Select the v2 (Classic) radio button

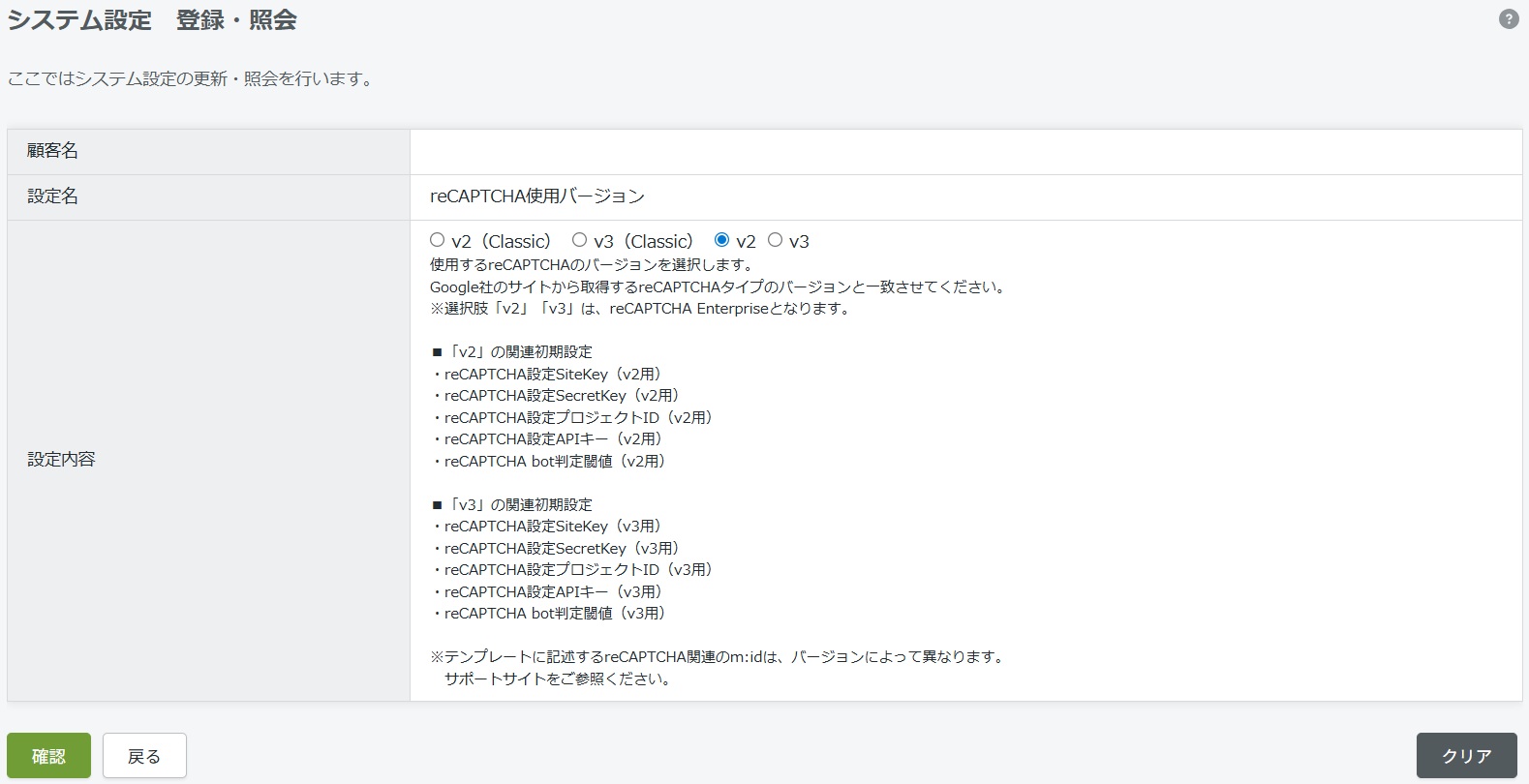438,240
